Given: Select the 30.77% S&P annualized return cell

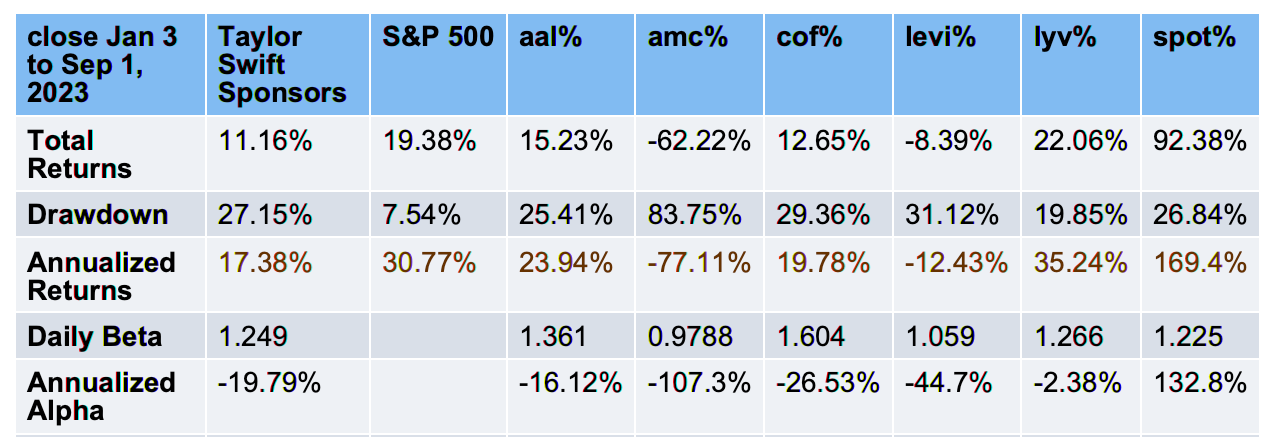Looking at the screenshot, I should click(430, 262).
